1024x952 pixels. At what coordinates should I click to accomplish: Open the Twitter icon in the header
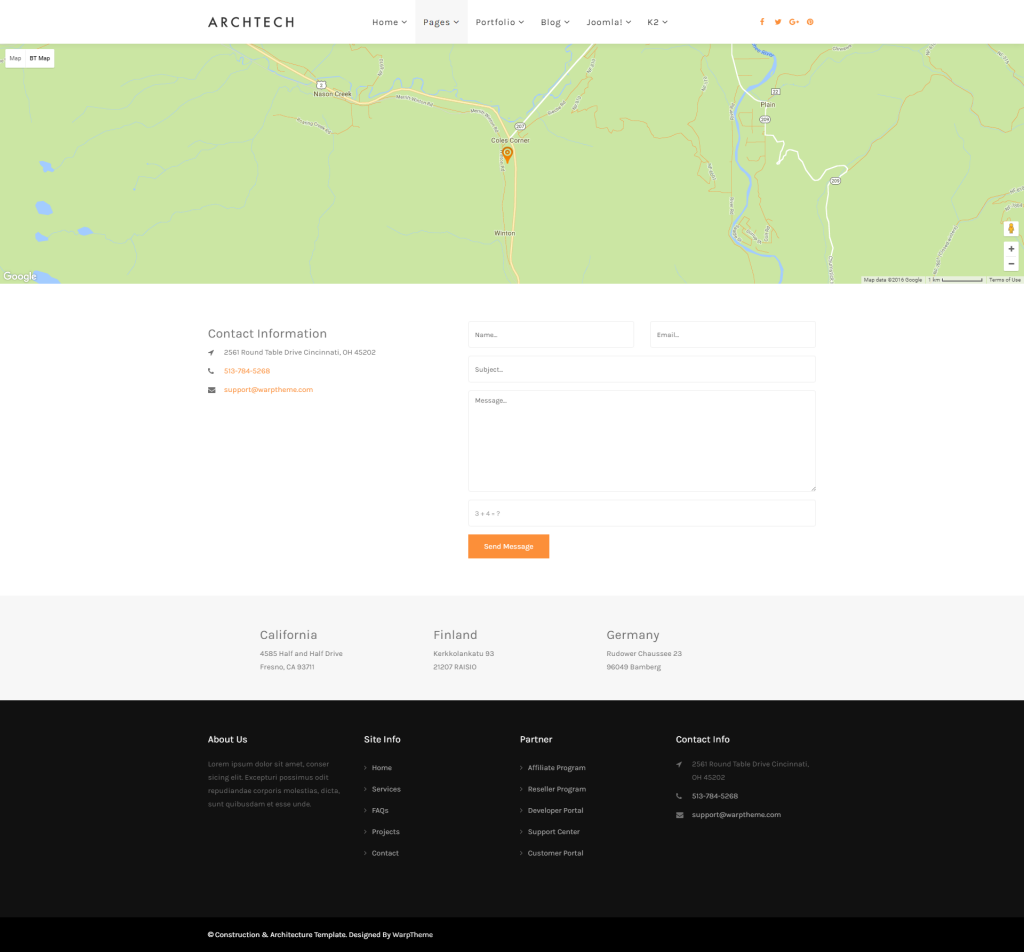(778, 21)
